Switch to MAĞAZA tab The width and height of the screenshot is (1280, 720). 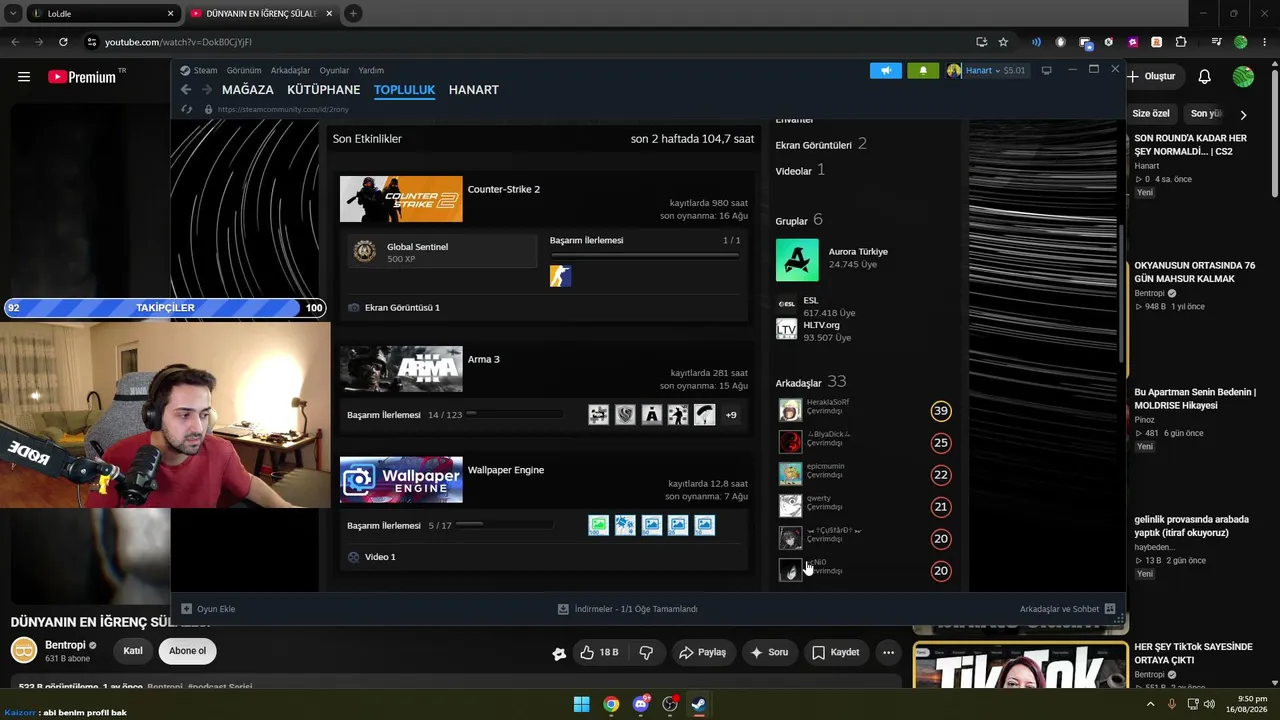pos(248,90)
